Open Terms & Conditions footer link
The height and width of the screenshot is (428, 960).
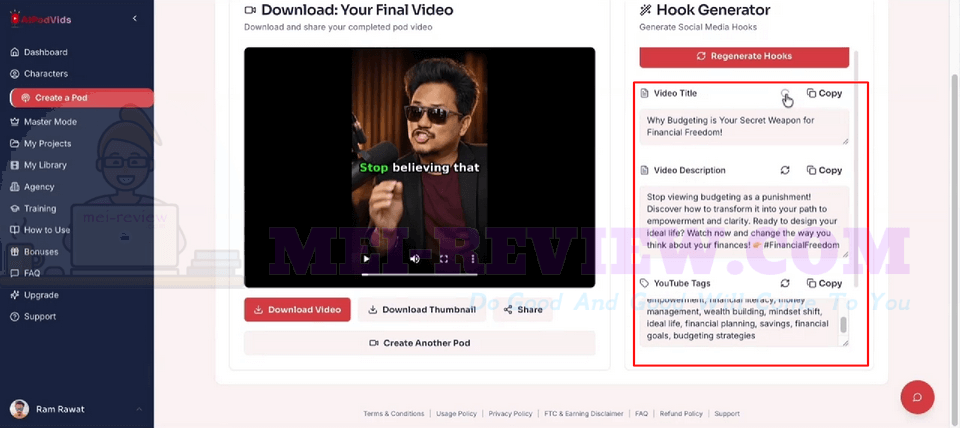click(x=394, y=414)
